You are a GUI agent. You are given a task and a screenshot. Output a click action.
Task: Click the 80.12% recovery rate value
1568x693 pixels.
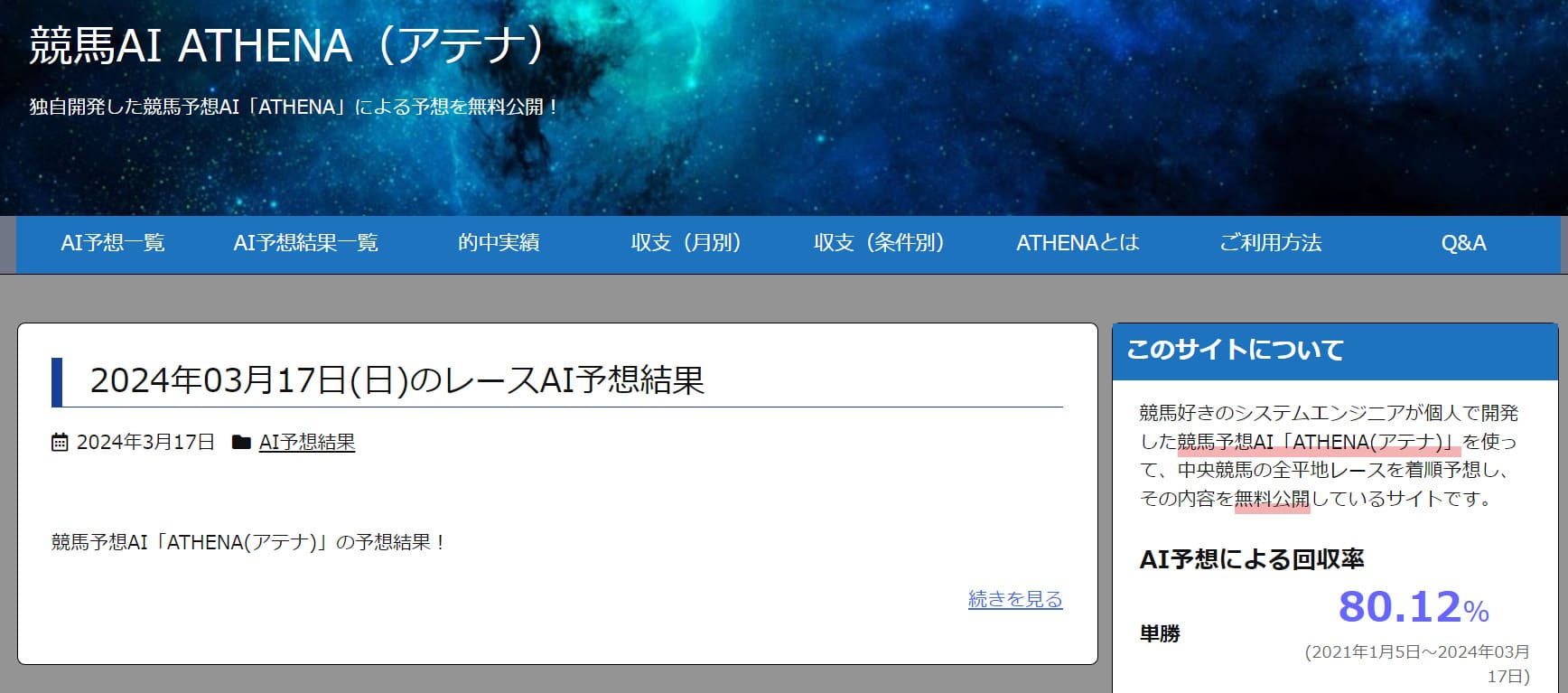click(x=1414, y=606)
